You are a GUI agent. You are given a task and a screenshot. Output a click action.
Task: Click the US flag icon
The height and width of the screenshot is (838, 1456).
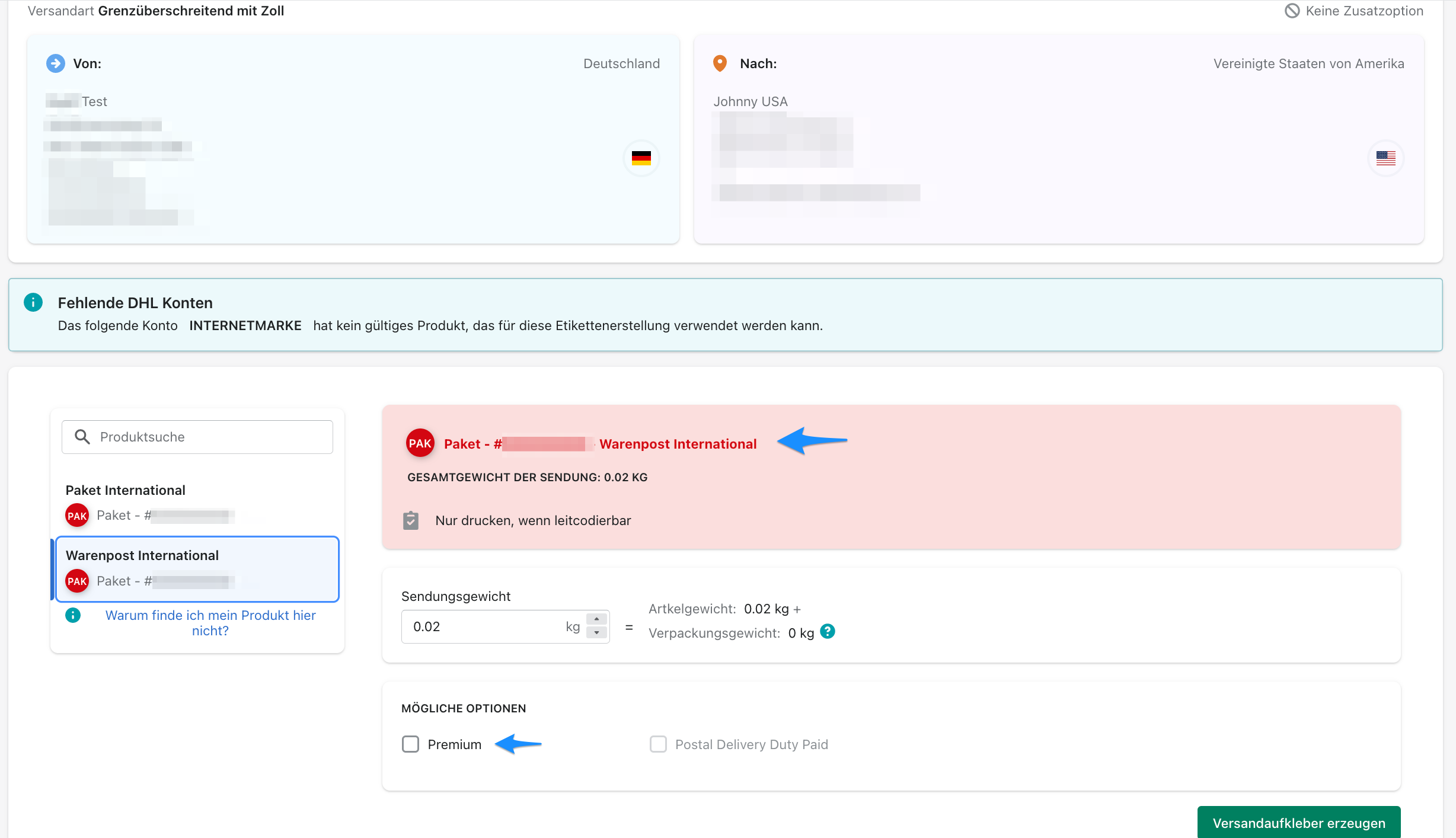click(1385, 158)
